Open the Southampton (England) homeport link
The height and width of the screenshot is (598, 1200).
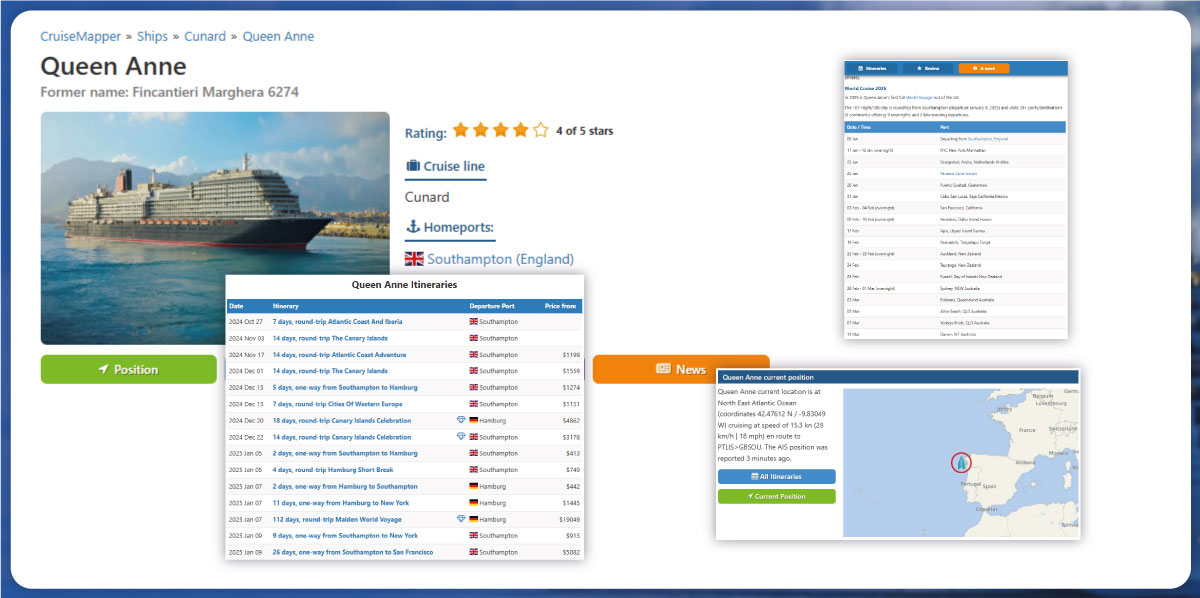501,259
